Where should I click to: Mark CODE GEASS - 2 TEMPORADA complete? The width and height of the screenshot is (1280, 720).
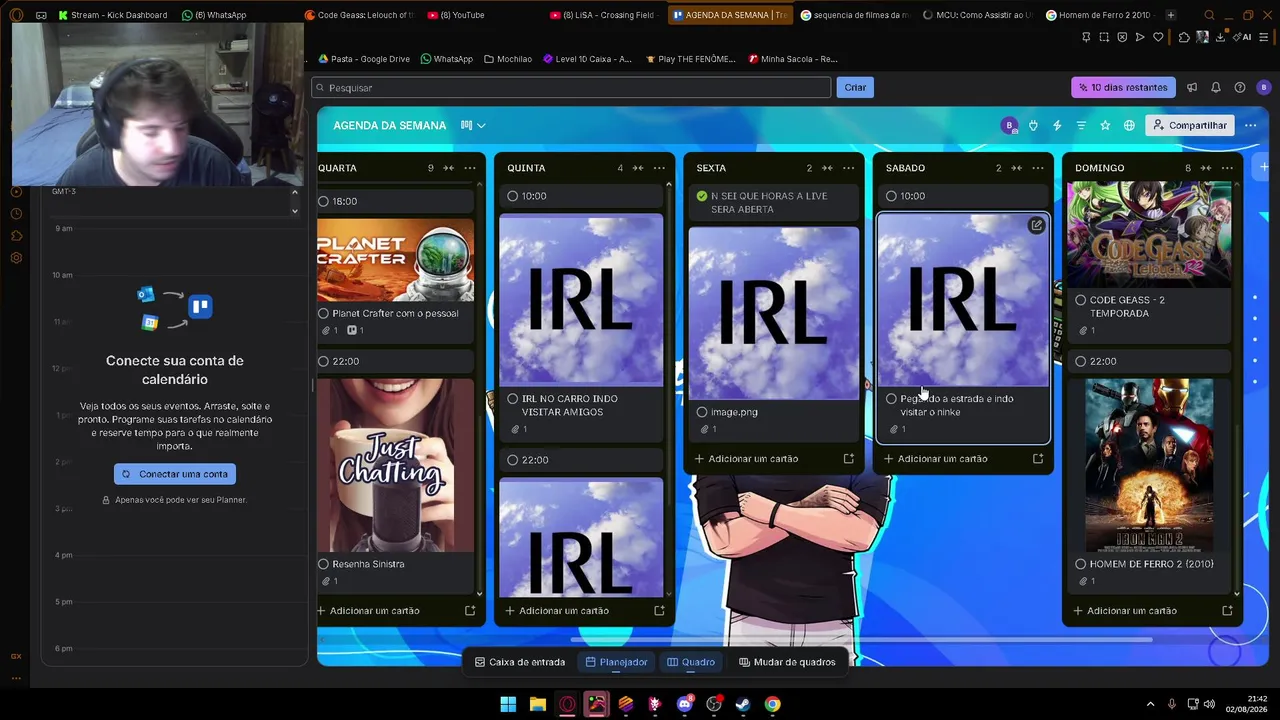[1081, 300]
